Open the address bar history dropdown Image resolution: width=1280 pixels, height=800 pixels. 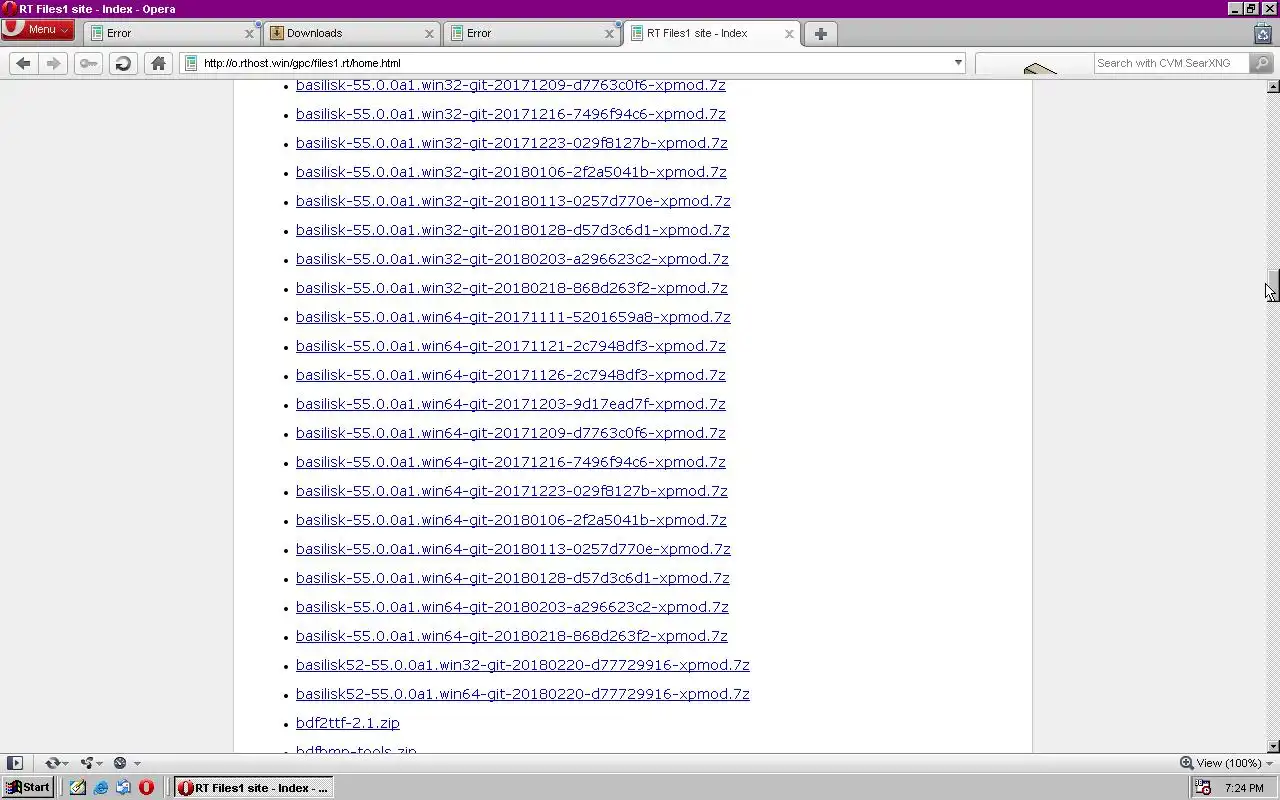pyautogui.click(x=957, y=63)
